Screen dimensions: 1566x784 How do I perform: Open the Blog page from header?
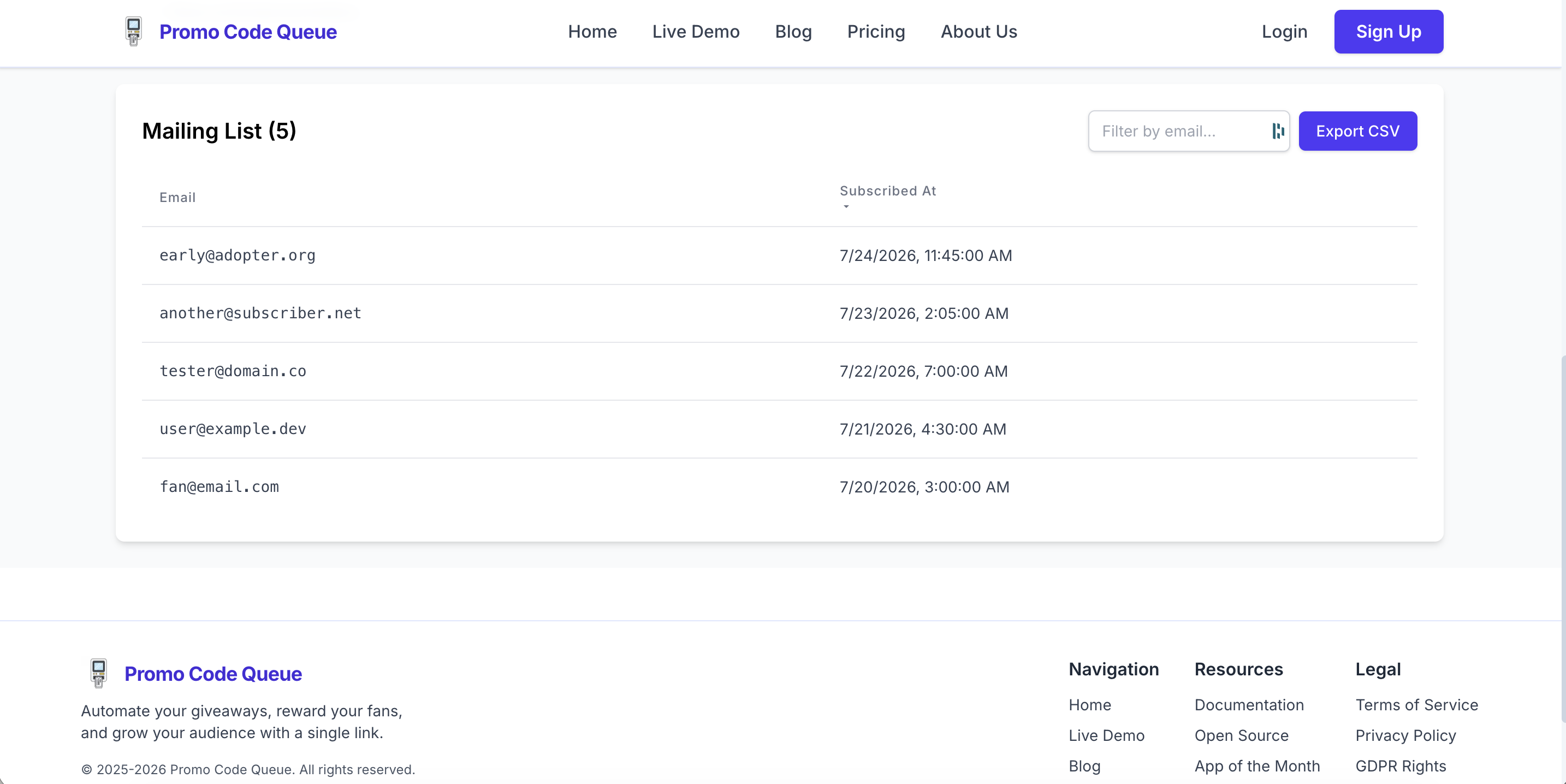point(793,32)
